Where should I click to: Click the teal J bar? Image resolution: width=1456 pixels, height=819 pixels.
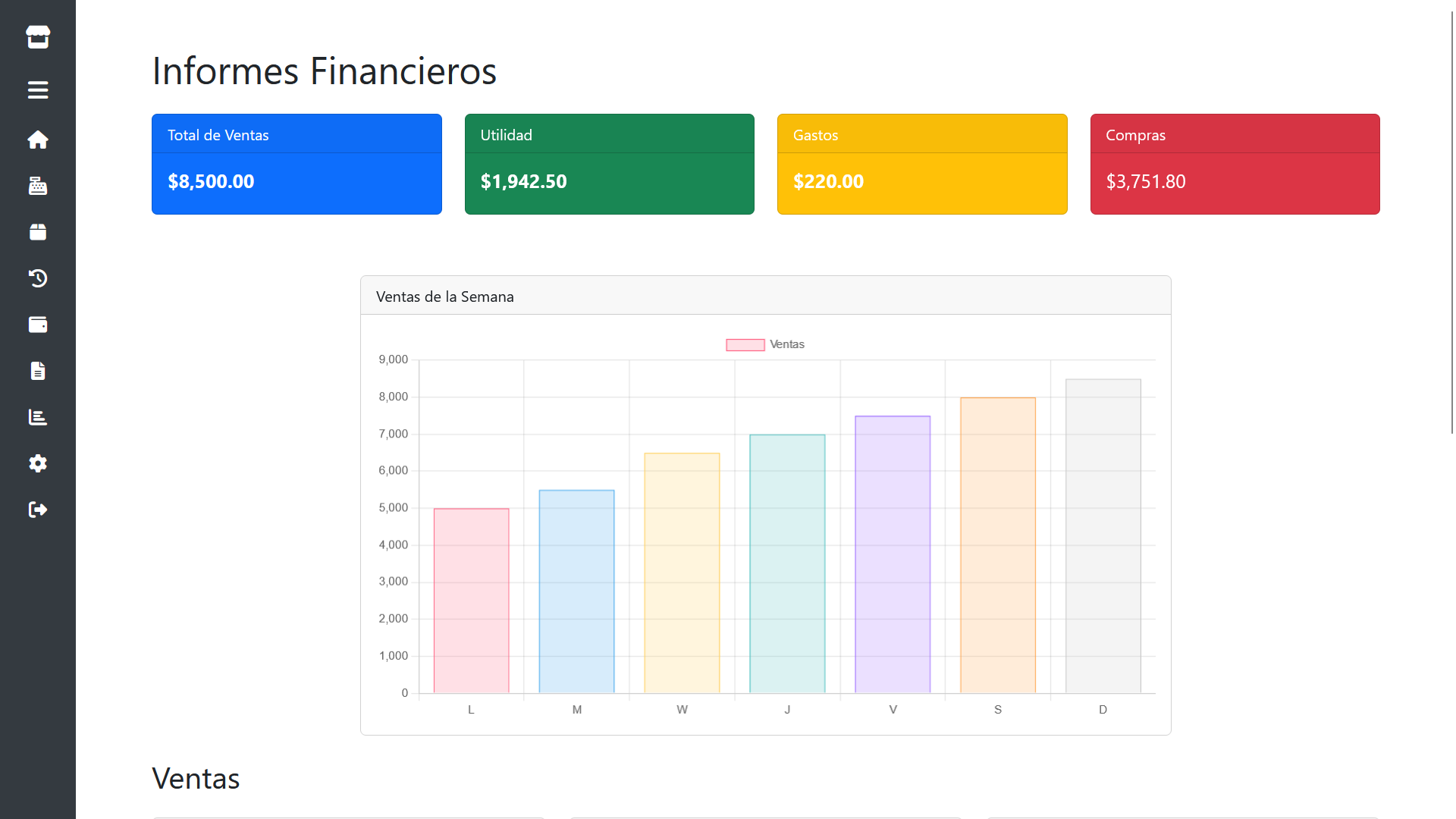pyautogui.click(x=787, y=563)
